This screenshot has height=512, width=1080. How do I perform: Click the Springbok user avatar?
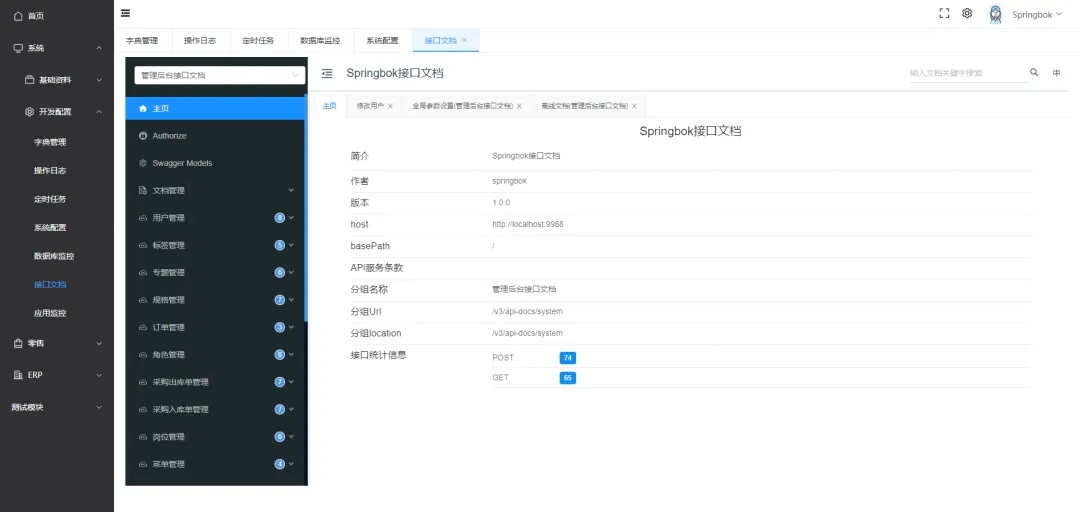pyautogui.click(x=995, y=14)
